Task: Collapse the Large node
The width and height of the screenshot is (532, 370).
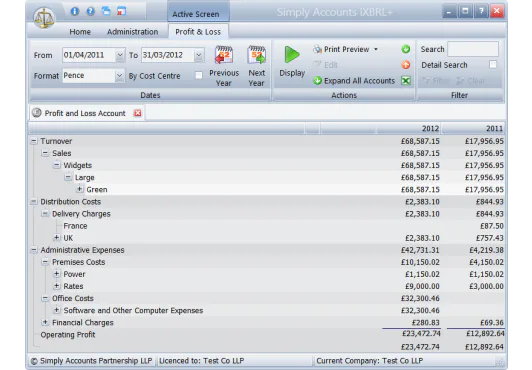Action: (68, 177)
